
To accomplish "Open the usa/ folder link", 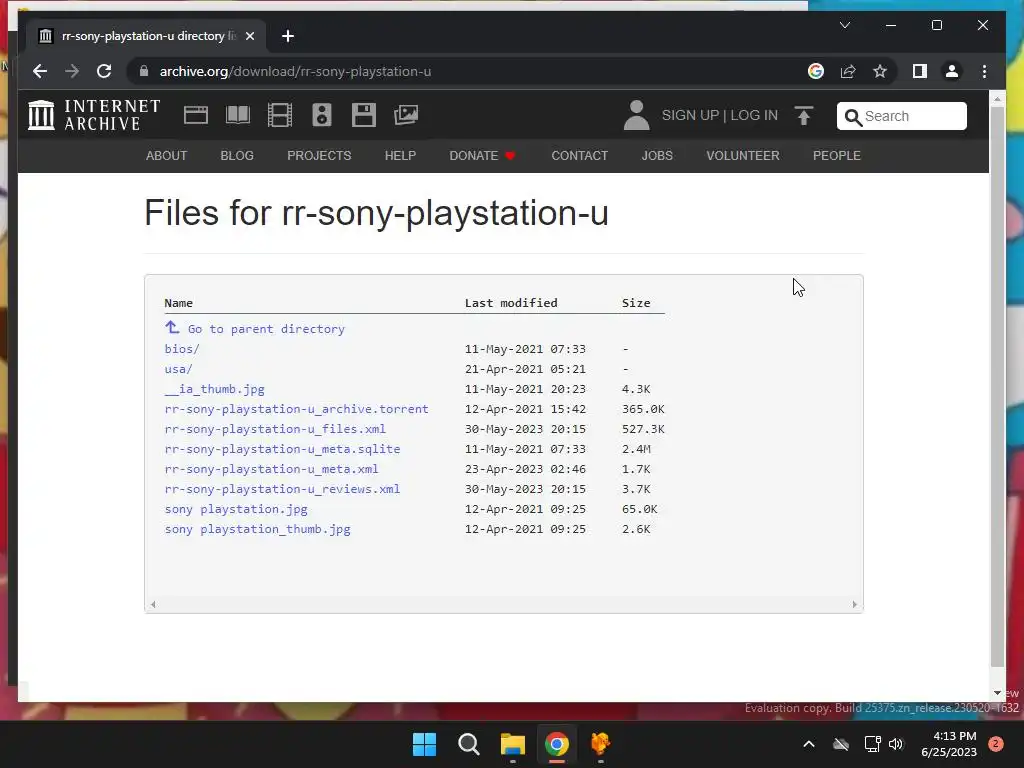I will 178,369.
